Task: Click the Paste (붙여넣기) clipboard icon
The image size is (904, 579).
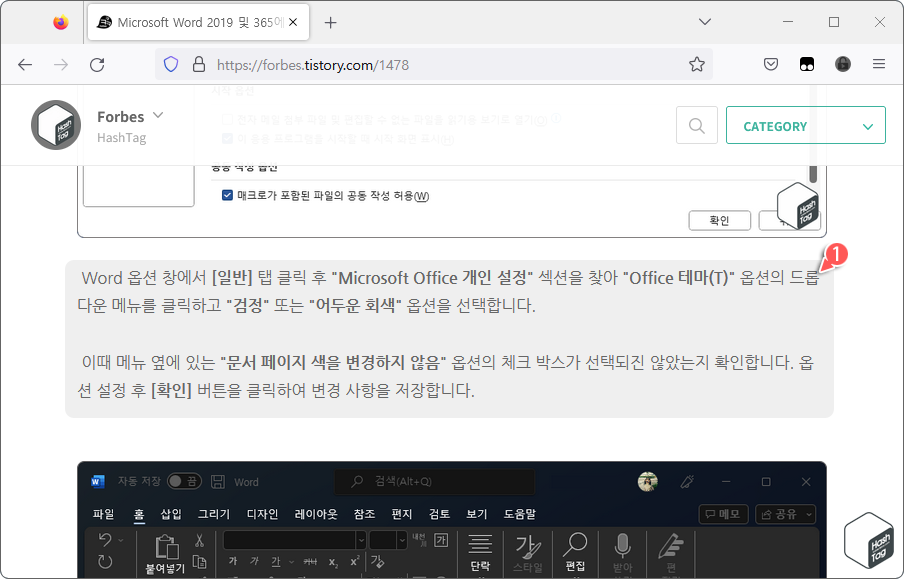Action: coord(165,547)
